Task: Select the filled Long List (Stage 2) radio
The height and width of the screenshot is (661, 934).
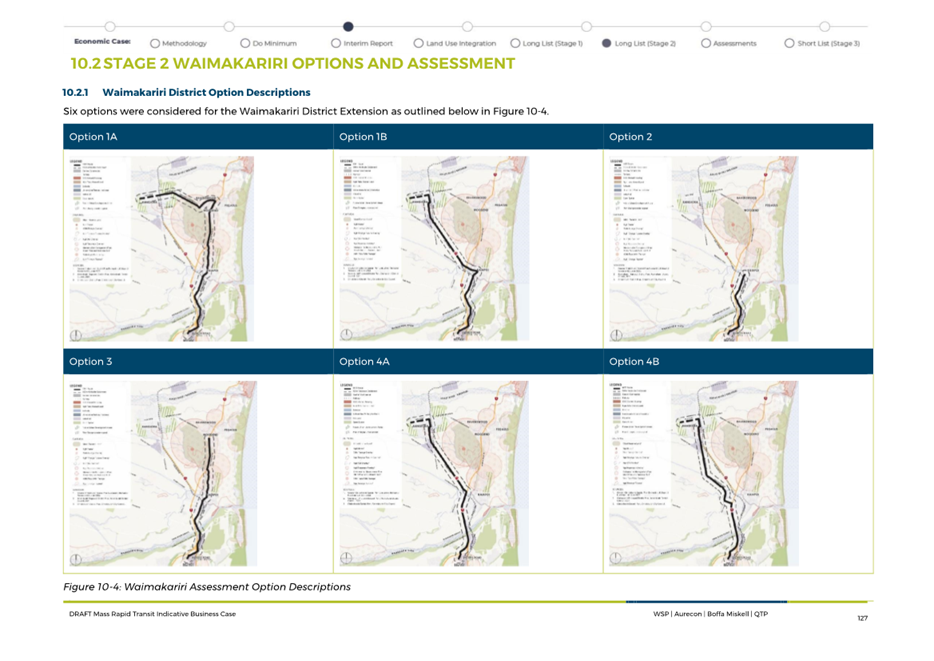Action: (606, 43)
